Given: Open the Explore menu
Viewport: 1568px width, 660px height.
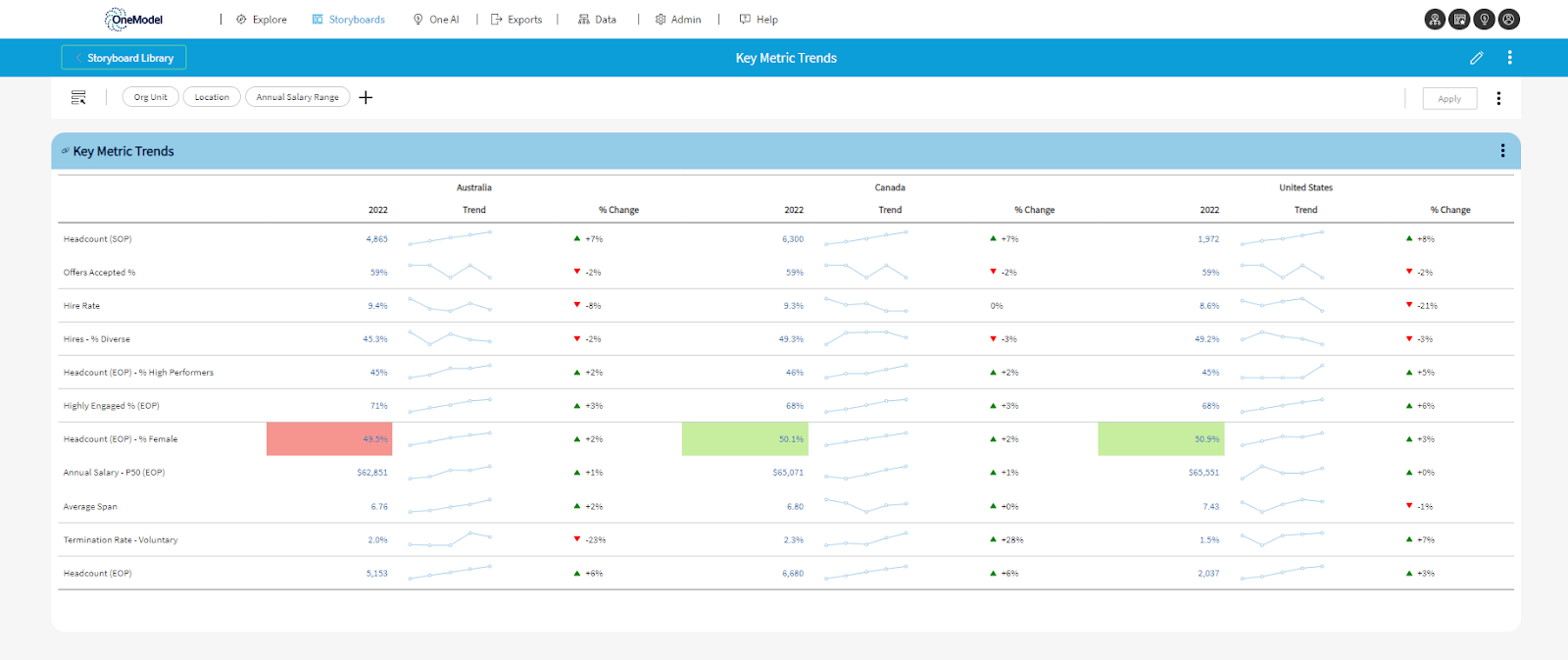Looking at the screenshot, I should (262, 20).
